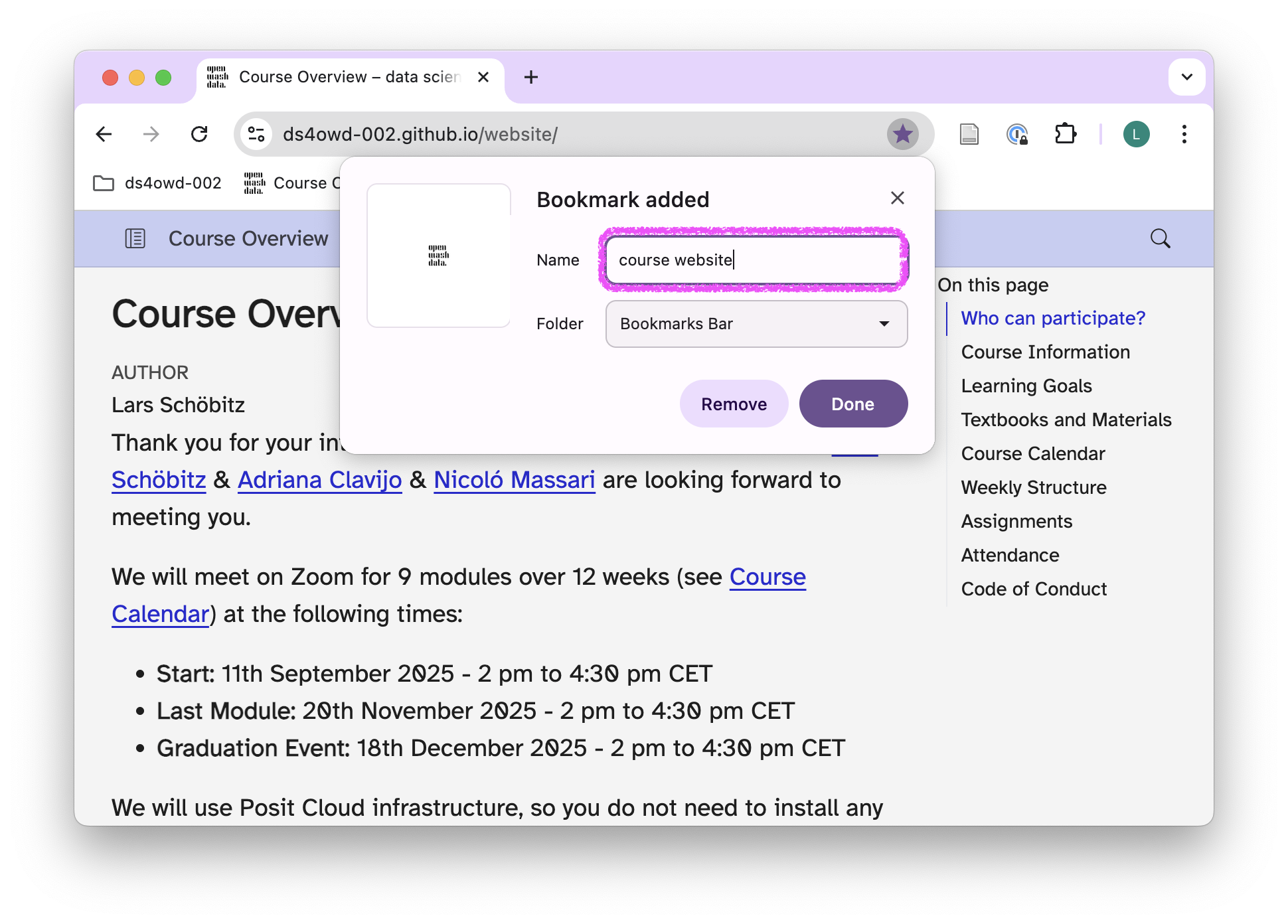
Task: Expand the tab search chevron
Action: 1186,77
